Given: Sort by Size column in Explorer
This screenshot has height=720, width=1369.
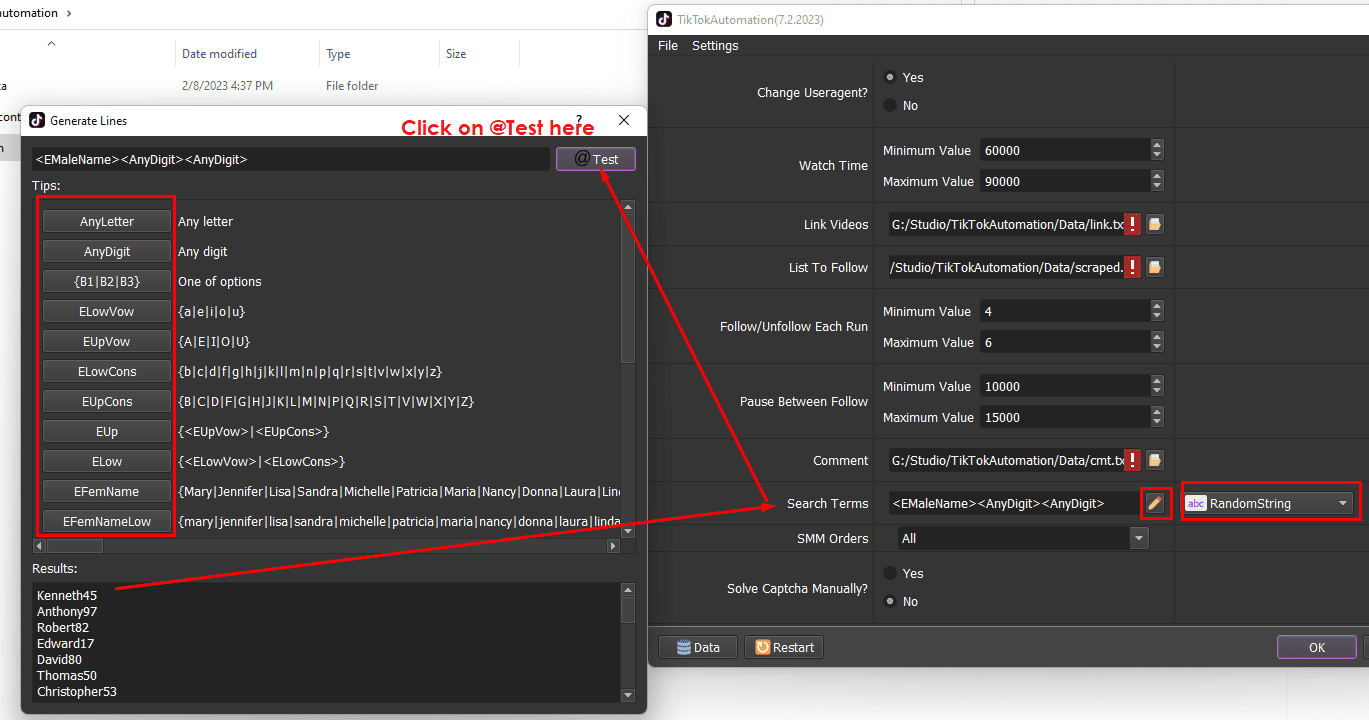Looking at the screenshot, I should (456, 54).
